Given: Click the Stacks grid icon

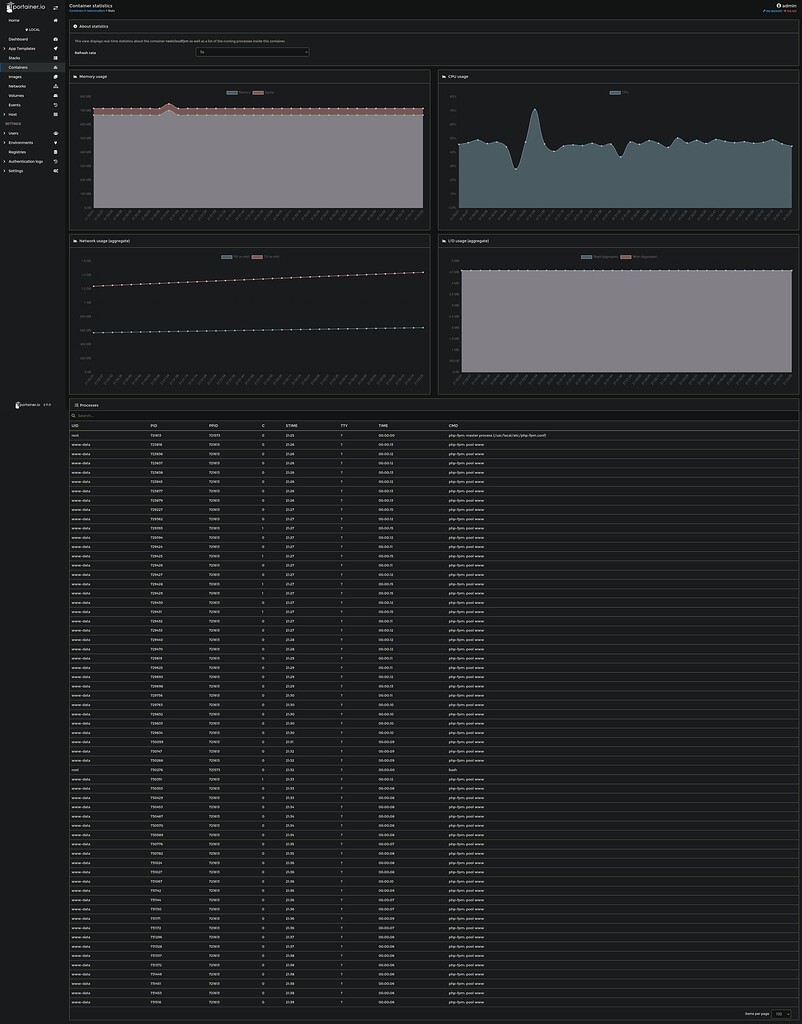Looking at the screenshot, I should click(x=56, y=58).
